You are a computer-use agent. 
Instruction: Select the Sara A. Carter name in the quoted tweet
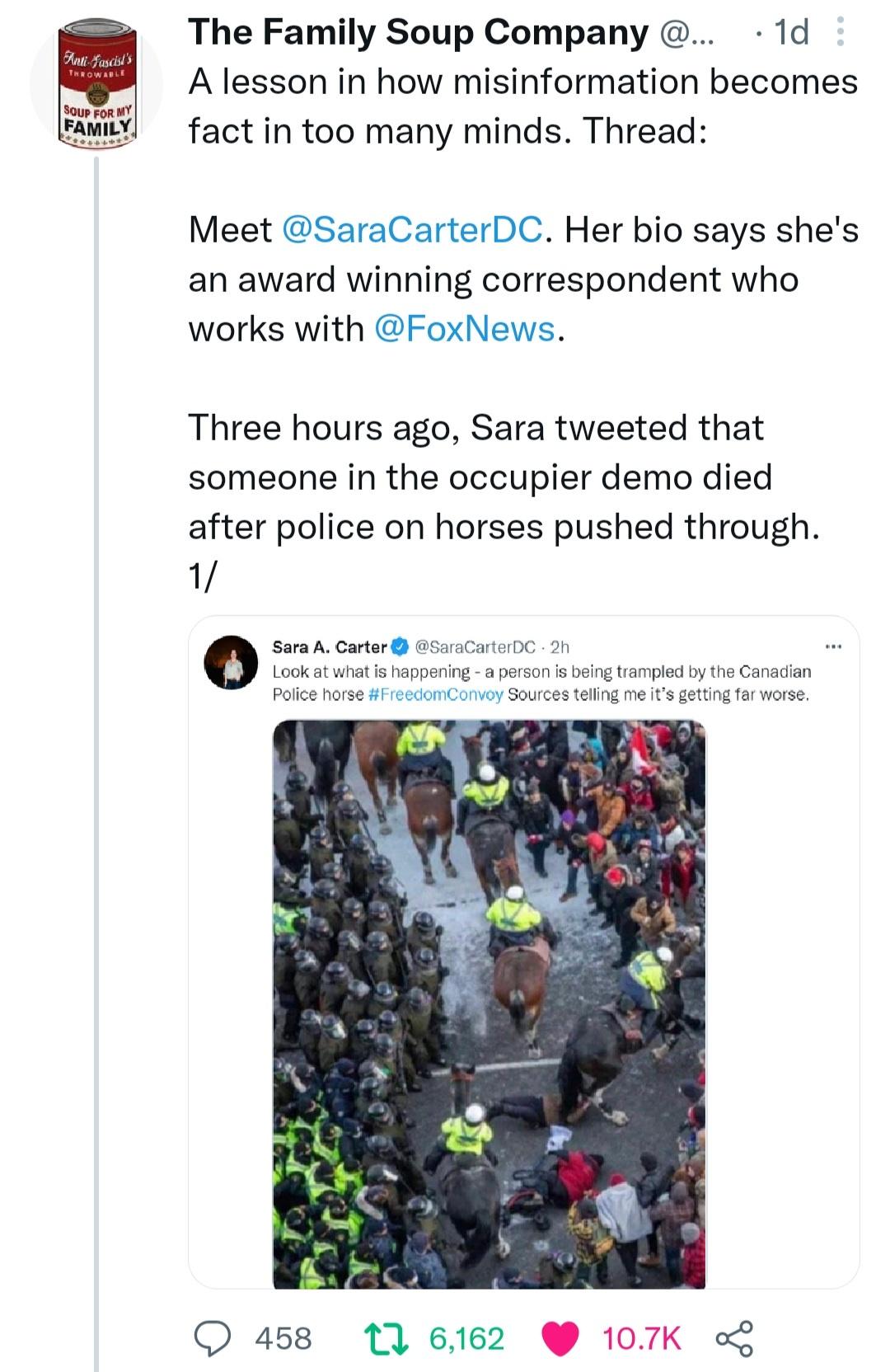[330, 646]
